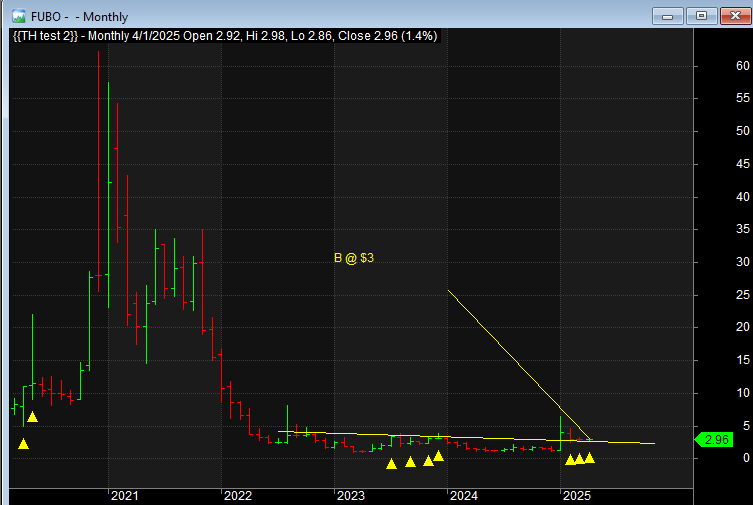Click the 'FUBO - - Monthly' window title

point(79,17)
